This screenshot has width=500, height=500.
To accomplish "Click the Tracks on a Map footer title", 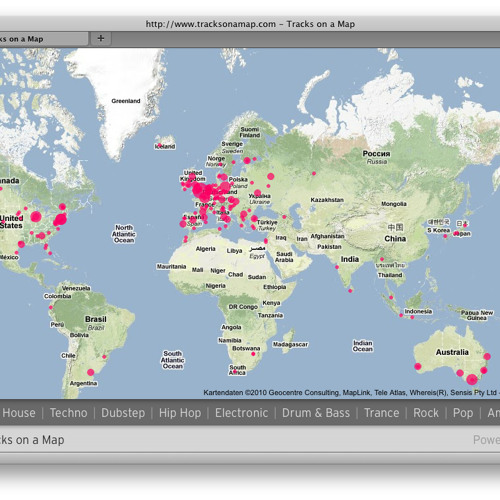I will (32, 440).
